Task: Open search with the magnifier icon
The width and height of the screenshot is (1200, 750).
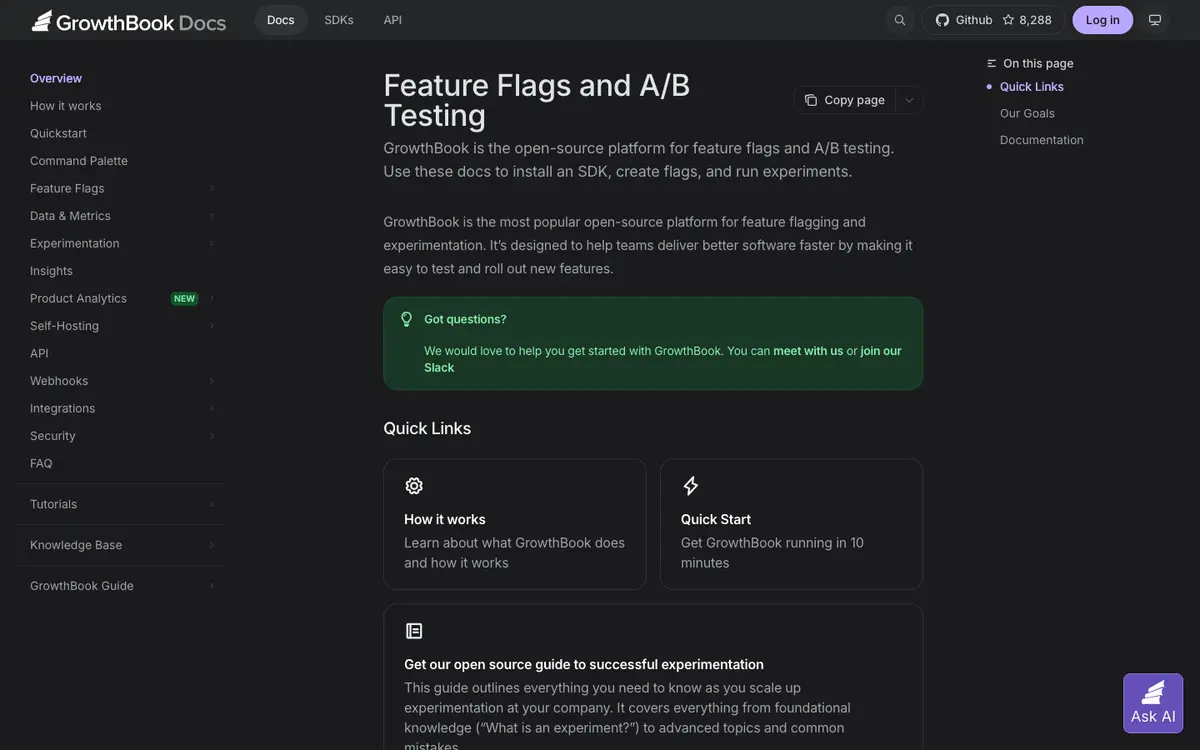Action: 900,20
